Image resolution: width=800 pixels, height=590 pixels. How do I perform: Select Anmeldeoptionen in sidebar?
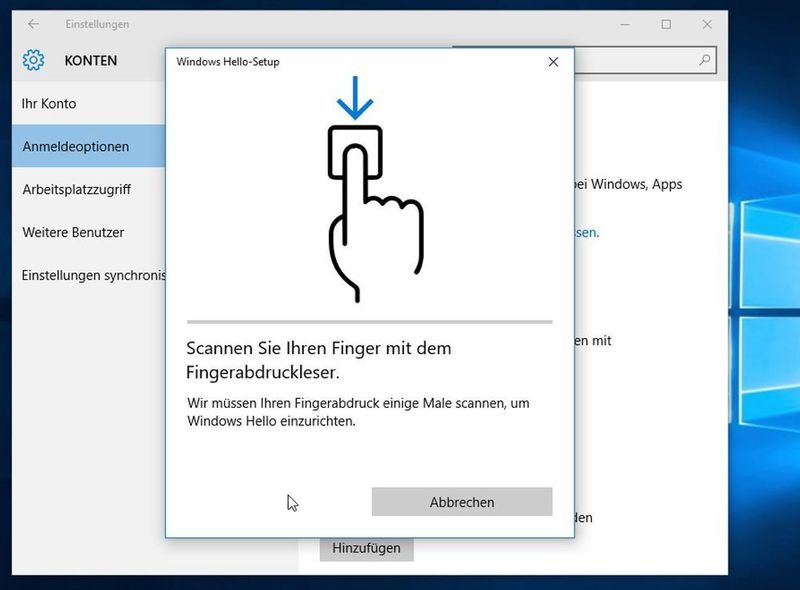click(x=88, y=146)
